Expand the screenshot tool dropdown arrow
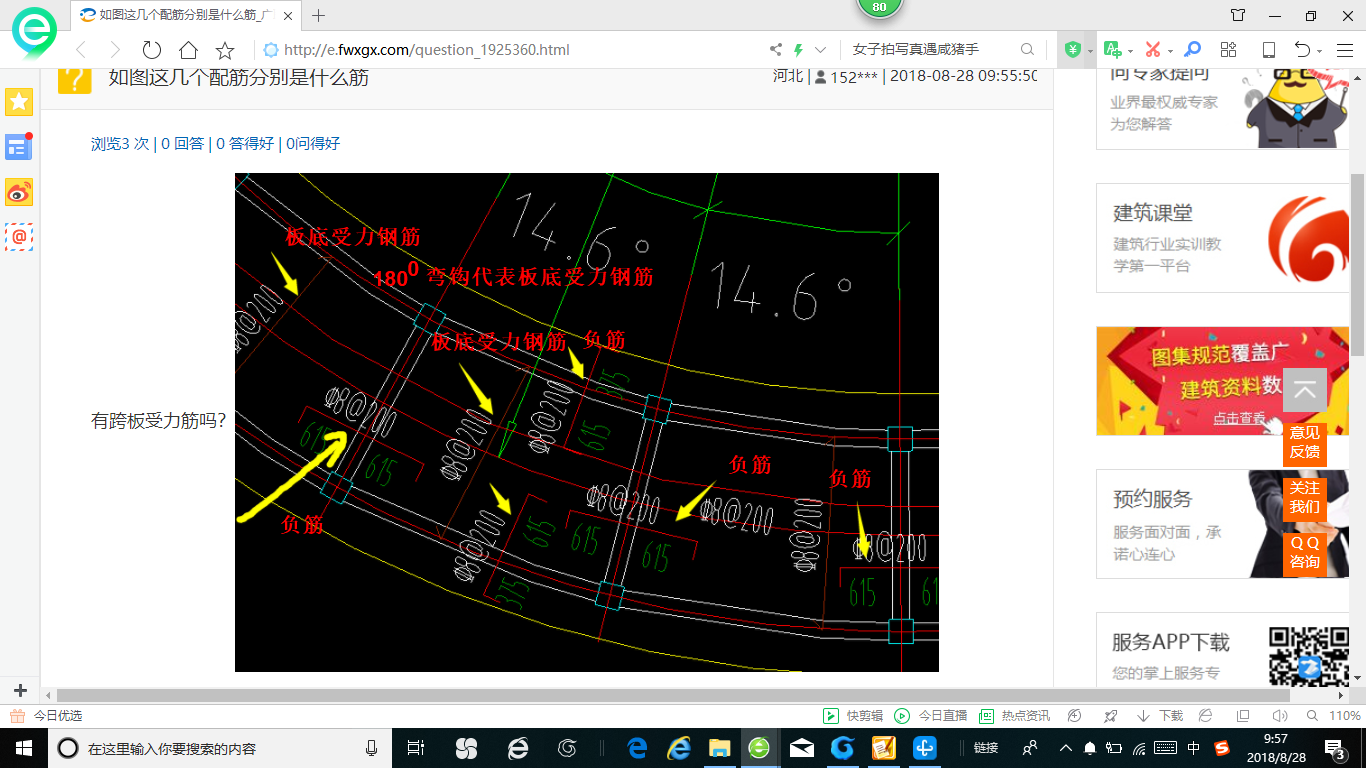This screenshot has height=768, width=1366. [1170, 51]
